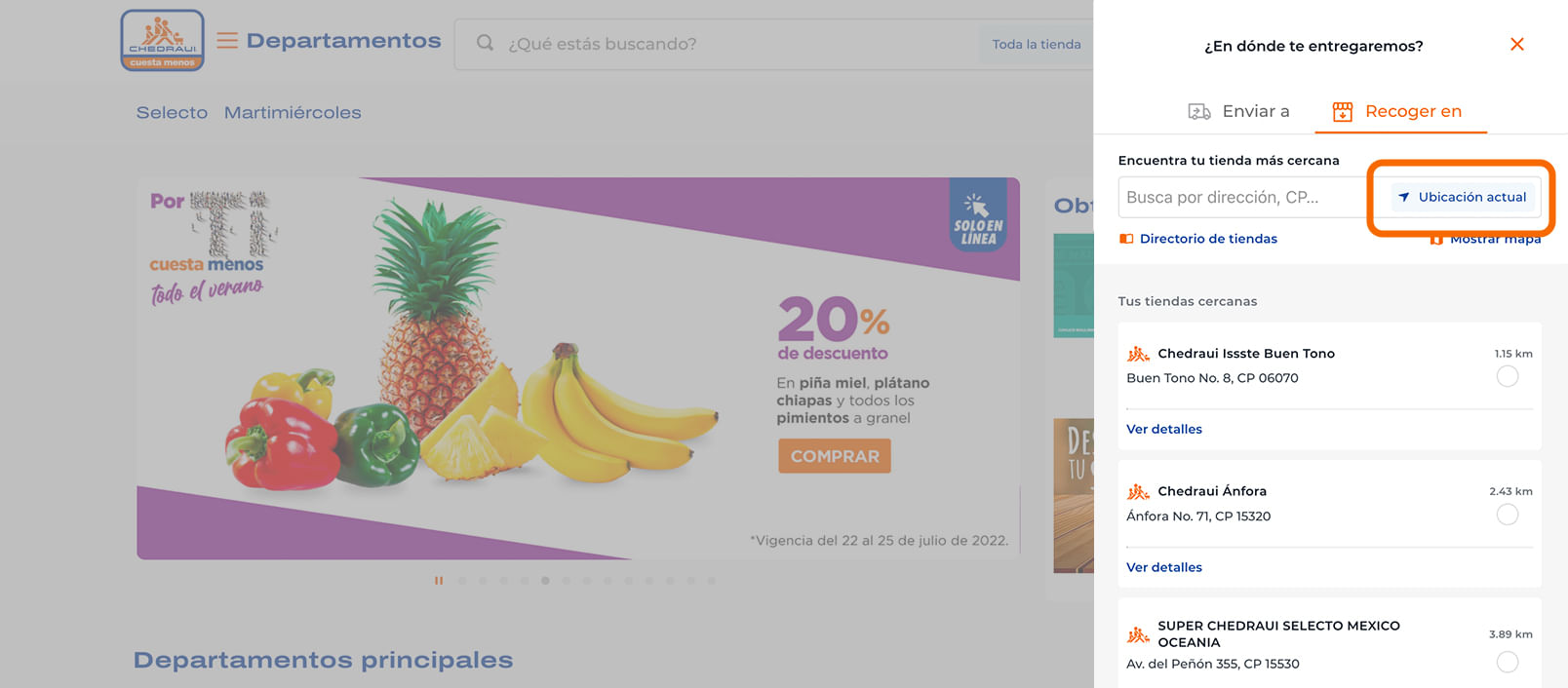The image size is (1568, 688).
Task: Choose Super Chedraui Selecto Mexico Oceania radio
Action: click(1508, 663)
